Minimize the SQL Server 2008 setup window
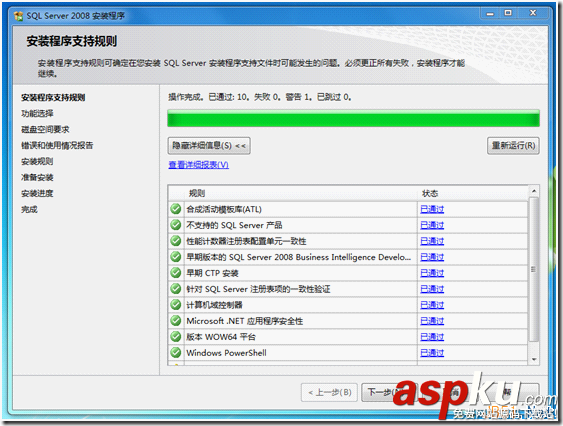Screen dimensions: 563x426 pos(490,14)
